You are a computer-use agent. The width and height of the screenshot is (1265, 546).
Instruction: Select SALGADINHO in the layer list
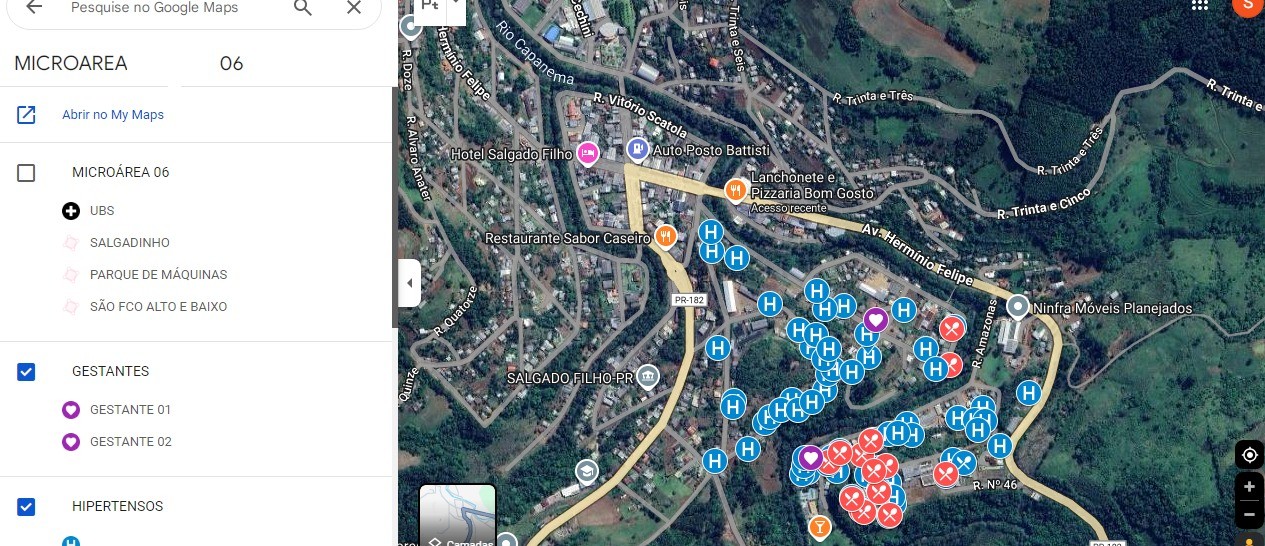[130, 243]
